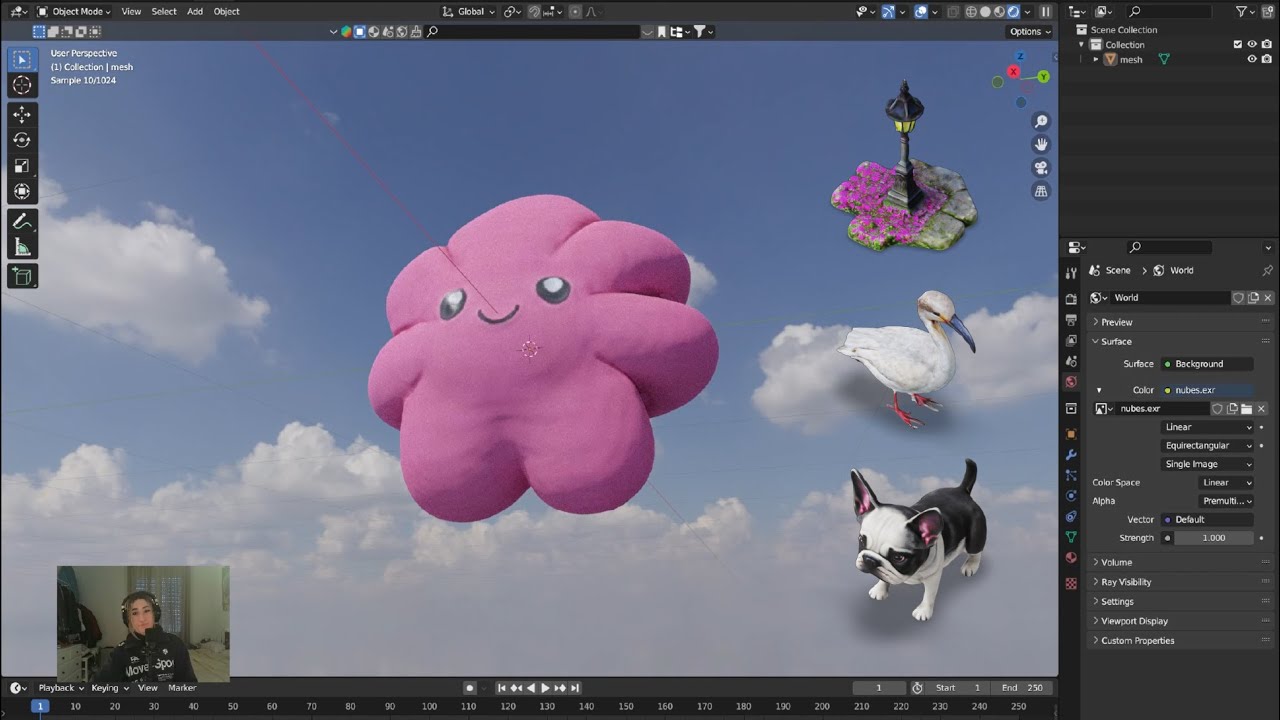The width and height of the screenshot is (1280, 720).
Task: Open the Scene properties tab
Action: coord(1071,361)
